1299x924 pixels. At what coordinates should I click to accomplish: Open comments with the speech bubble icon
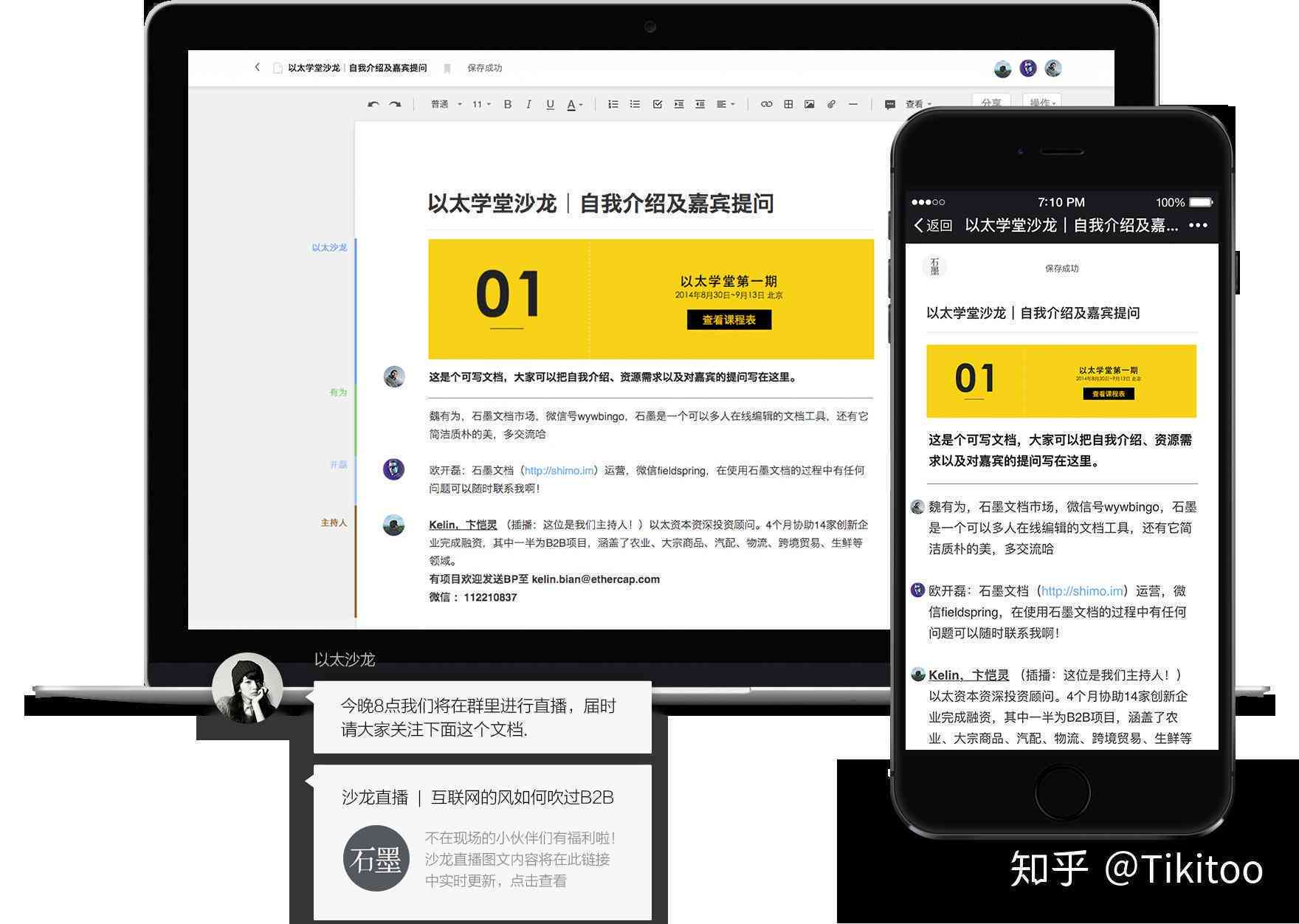pos(890,105)
